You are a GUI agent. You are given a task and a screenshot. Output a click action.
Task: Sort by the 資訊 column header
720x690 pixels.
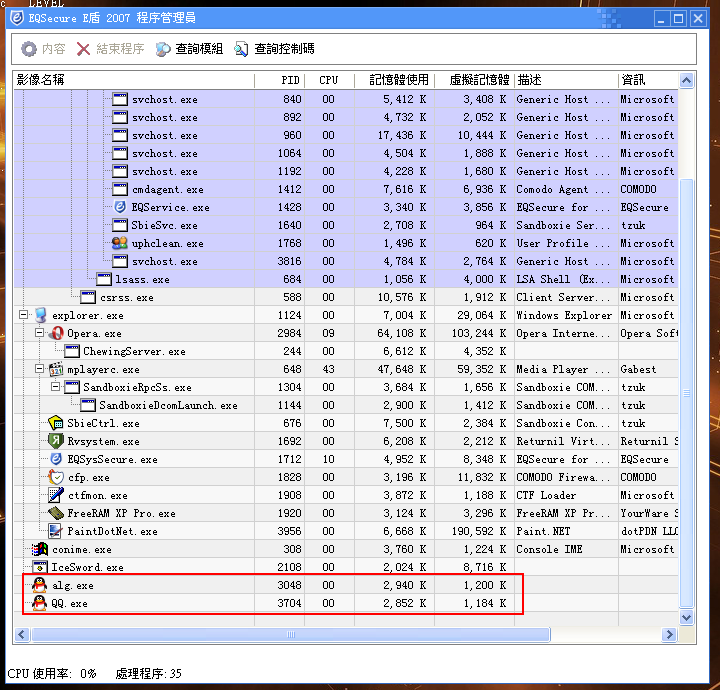(x=648, y=80)
